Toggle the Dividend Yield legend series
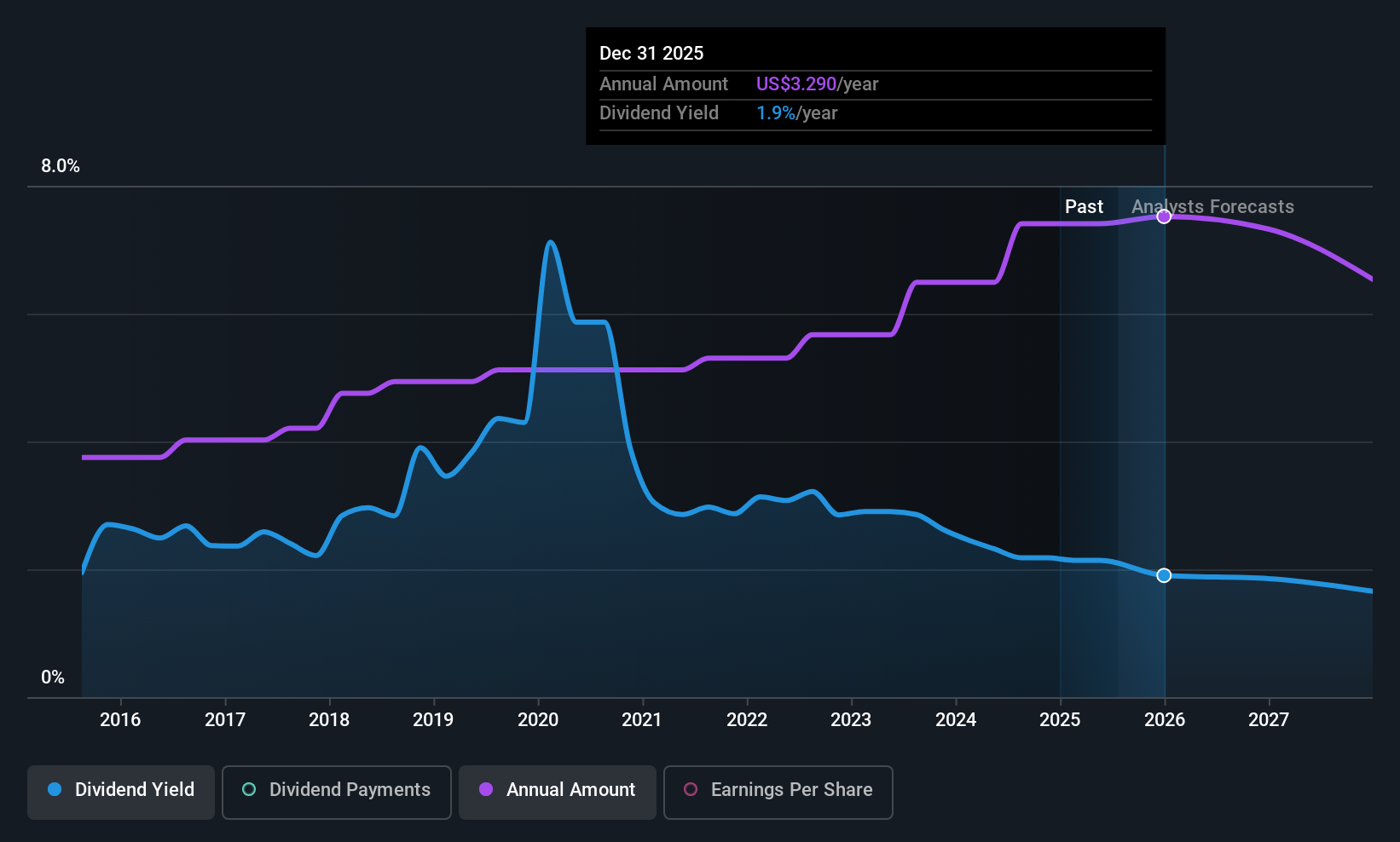 tap(121, 793)
